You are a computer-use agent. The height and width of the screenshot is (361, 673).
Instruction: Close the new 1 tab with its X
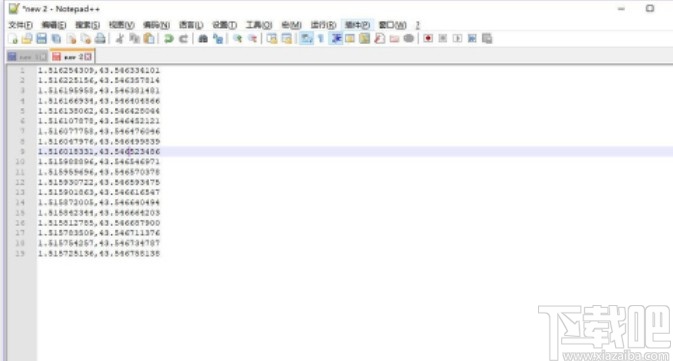42,57
